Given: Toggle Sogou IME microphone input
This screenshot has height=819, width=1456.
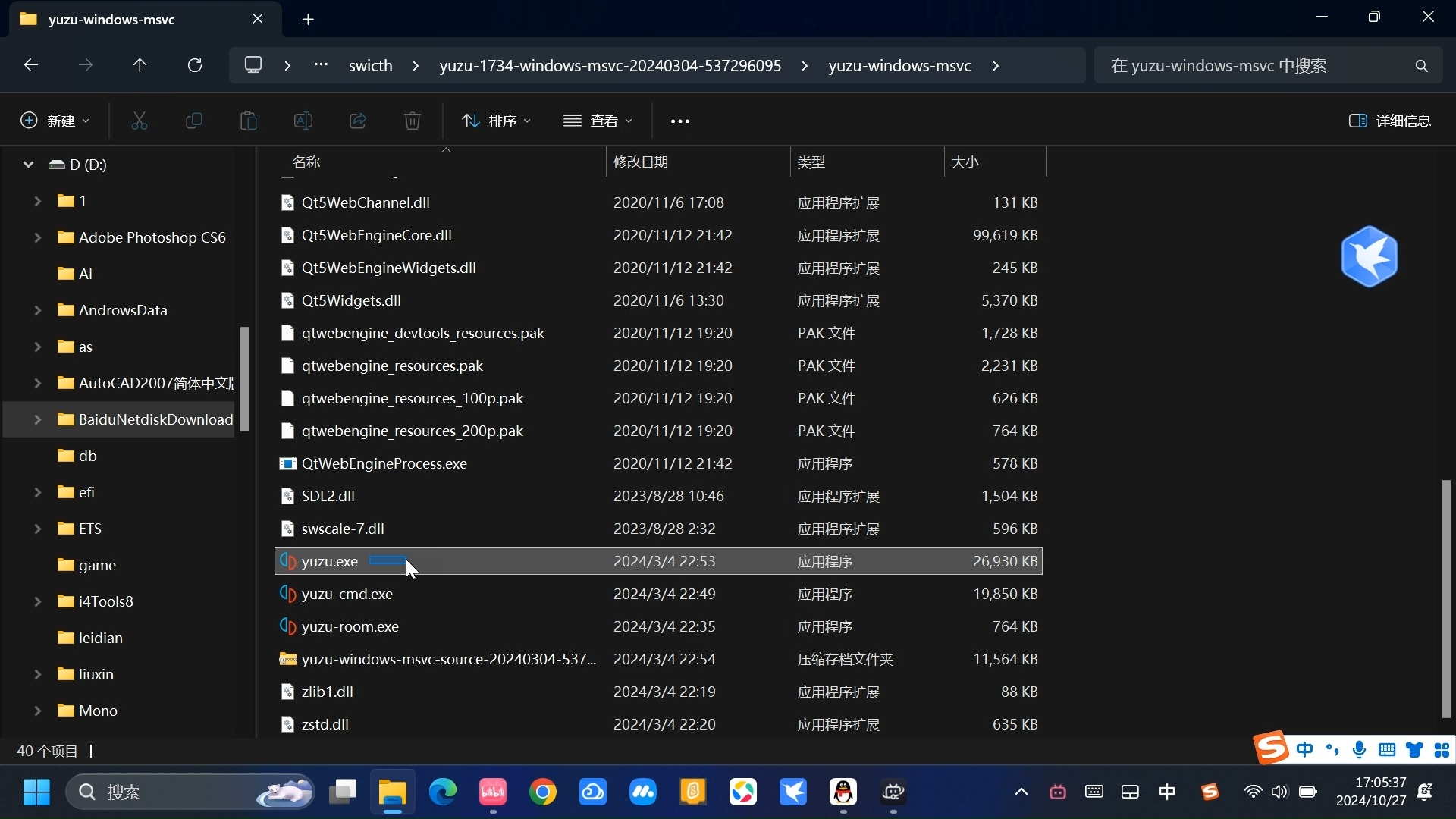Looking at the screenshot, I should (1360, 750).
